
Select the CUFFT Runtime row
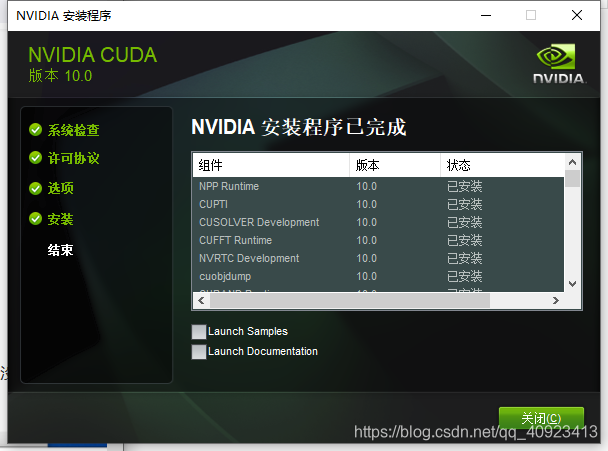pyautogui.click(x=378, y=240)
